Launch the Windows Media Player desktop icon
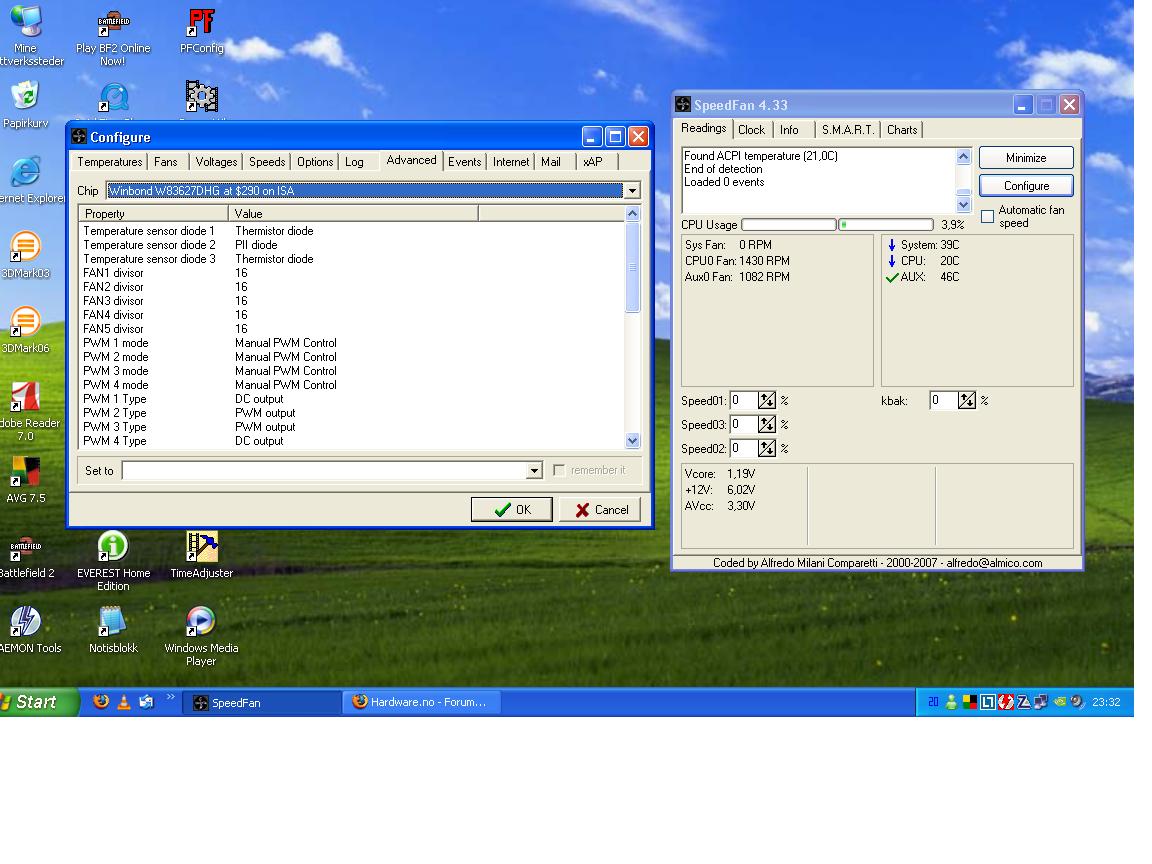The width and height of the screenshot is (1152, 864). tap(201, 636)
